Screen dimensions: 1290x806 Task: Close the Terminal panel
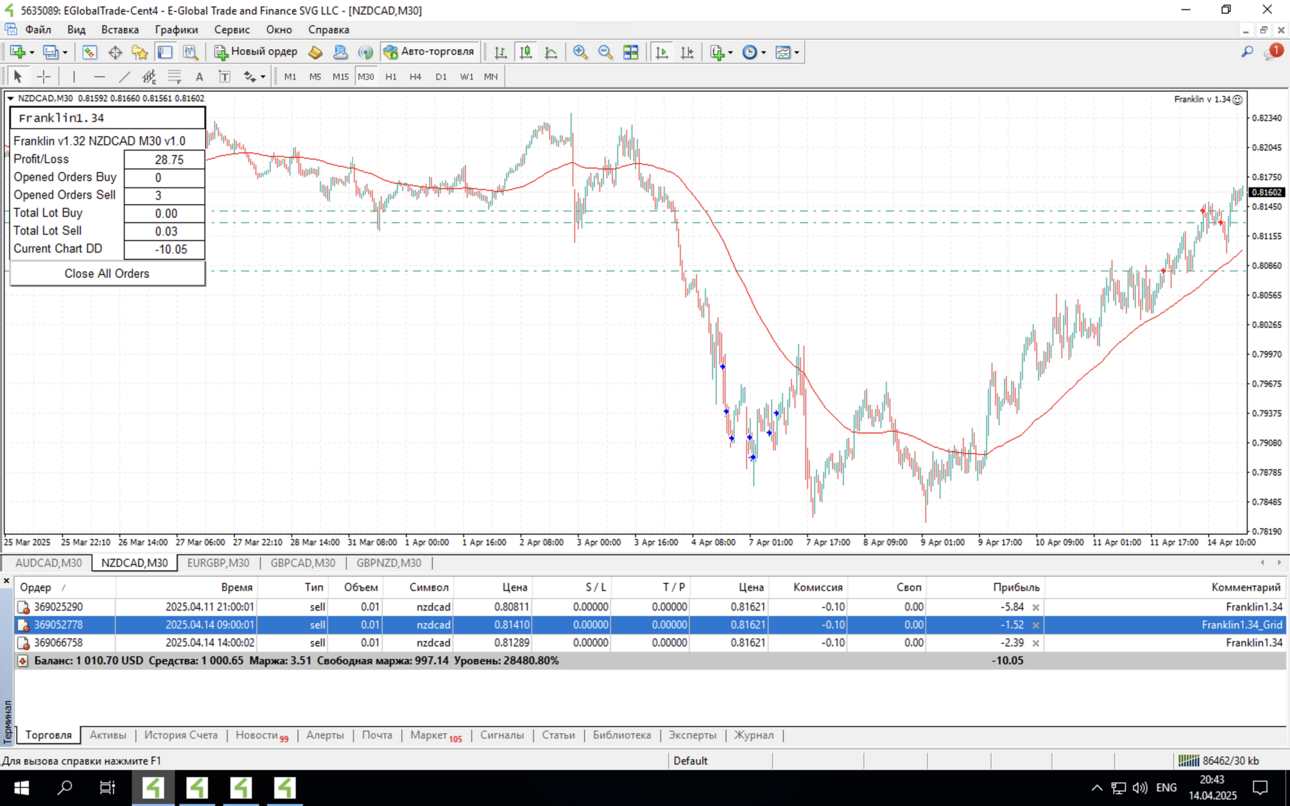coord(6,581)
